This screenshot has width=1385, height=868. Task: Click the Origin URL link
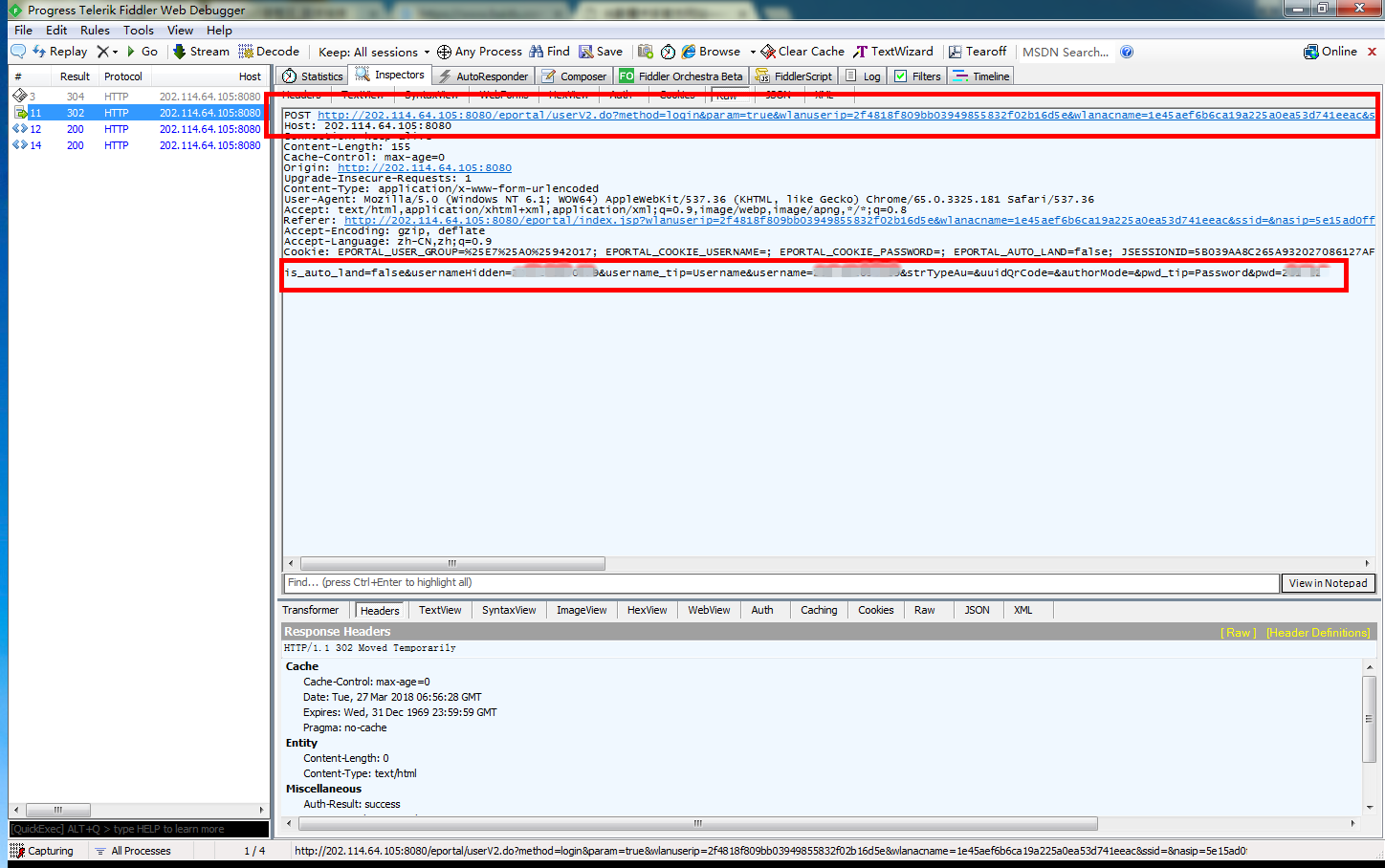point(425,167)
